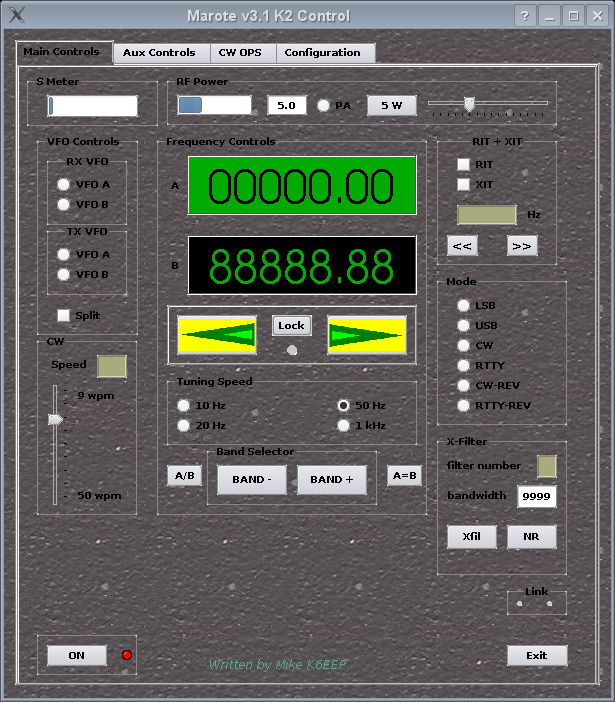Click the left Link indicator dot
The height and width of the screenshot is (702, 615).
(519, 604)
